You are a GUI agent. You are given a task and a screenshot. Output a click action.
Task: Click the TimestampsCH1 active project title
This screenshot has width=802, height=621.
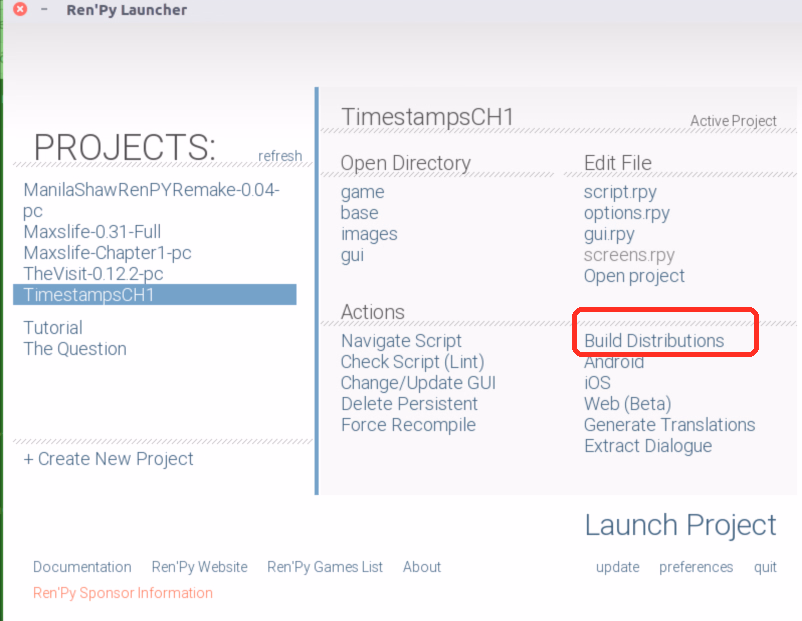point(427,117)
